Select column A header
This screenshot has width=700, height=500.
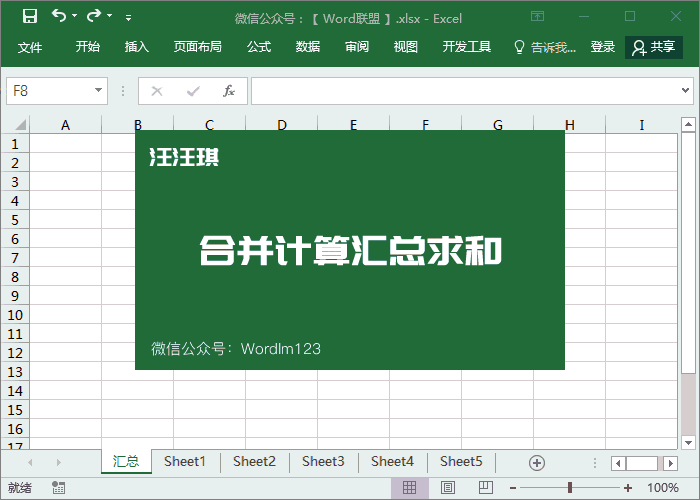[66, 125]
